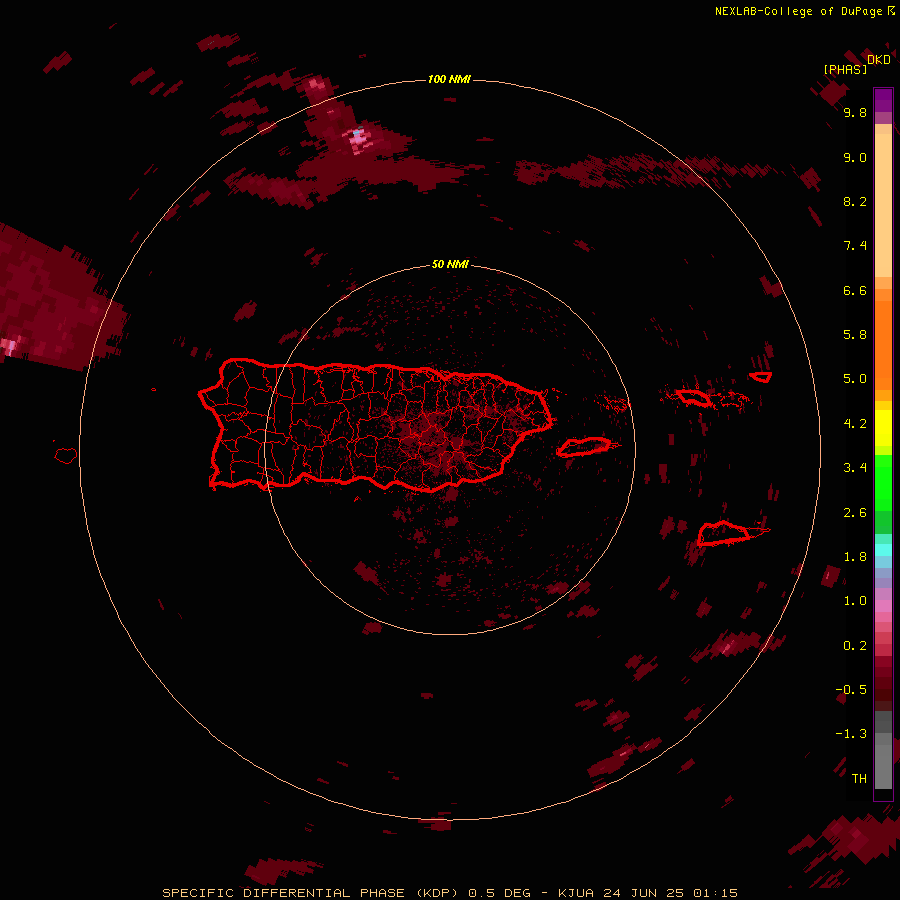Click the Vieques island outline east of Puerto Rico

point(583,447)
